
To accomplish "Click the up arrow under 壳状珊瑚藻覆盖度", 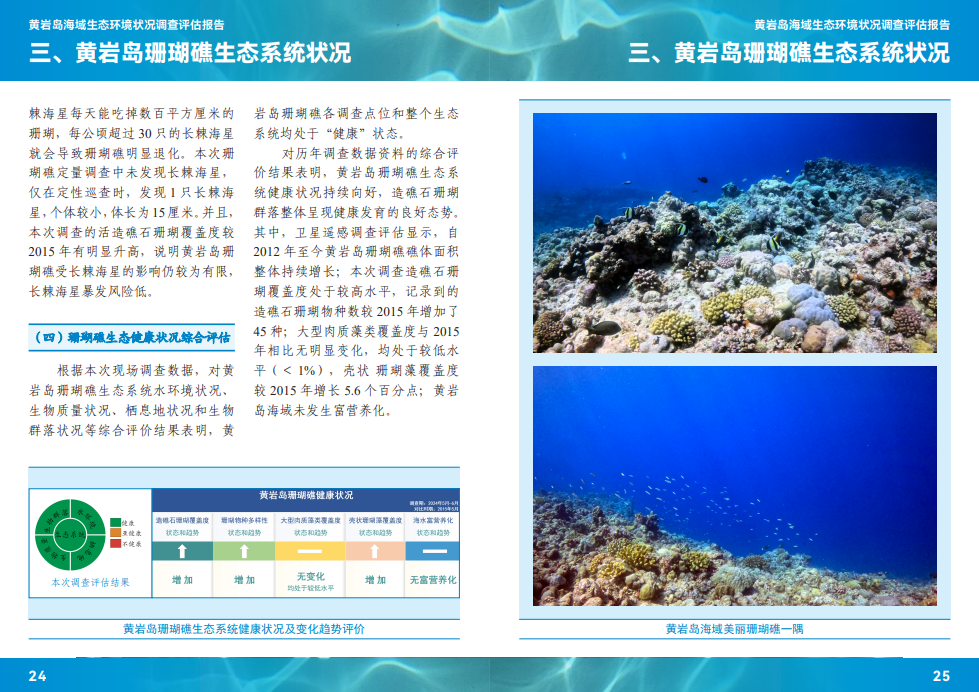I will 375,551.
